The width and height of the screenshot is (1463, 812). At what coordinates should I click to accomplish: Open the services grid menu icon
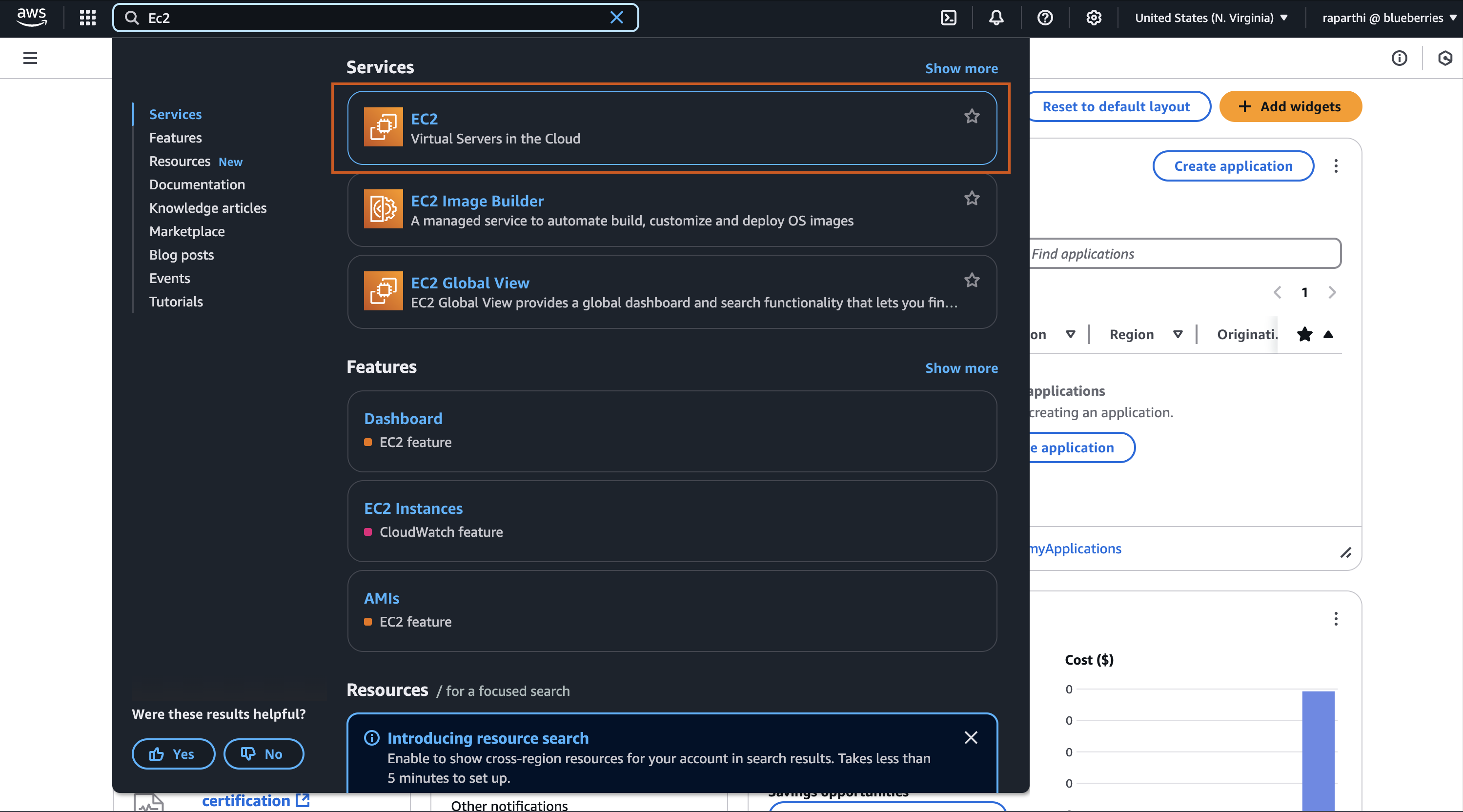tap(87, 18)
